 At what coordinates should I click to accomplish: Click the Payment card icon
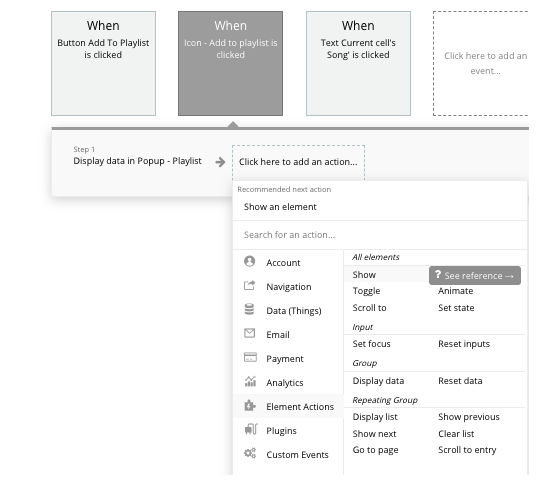coord(250,357)
